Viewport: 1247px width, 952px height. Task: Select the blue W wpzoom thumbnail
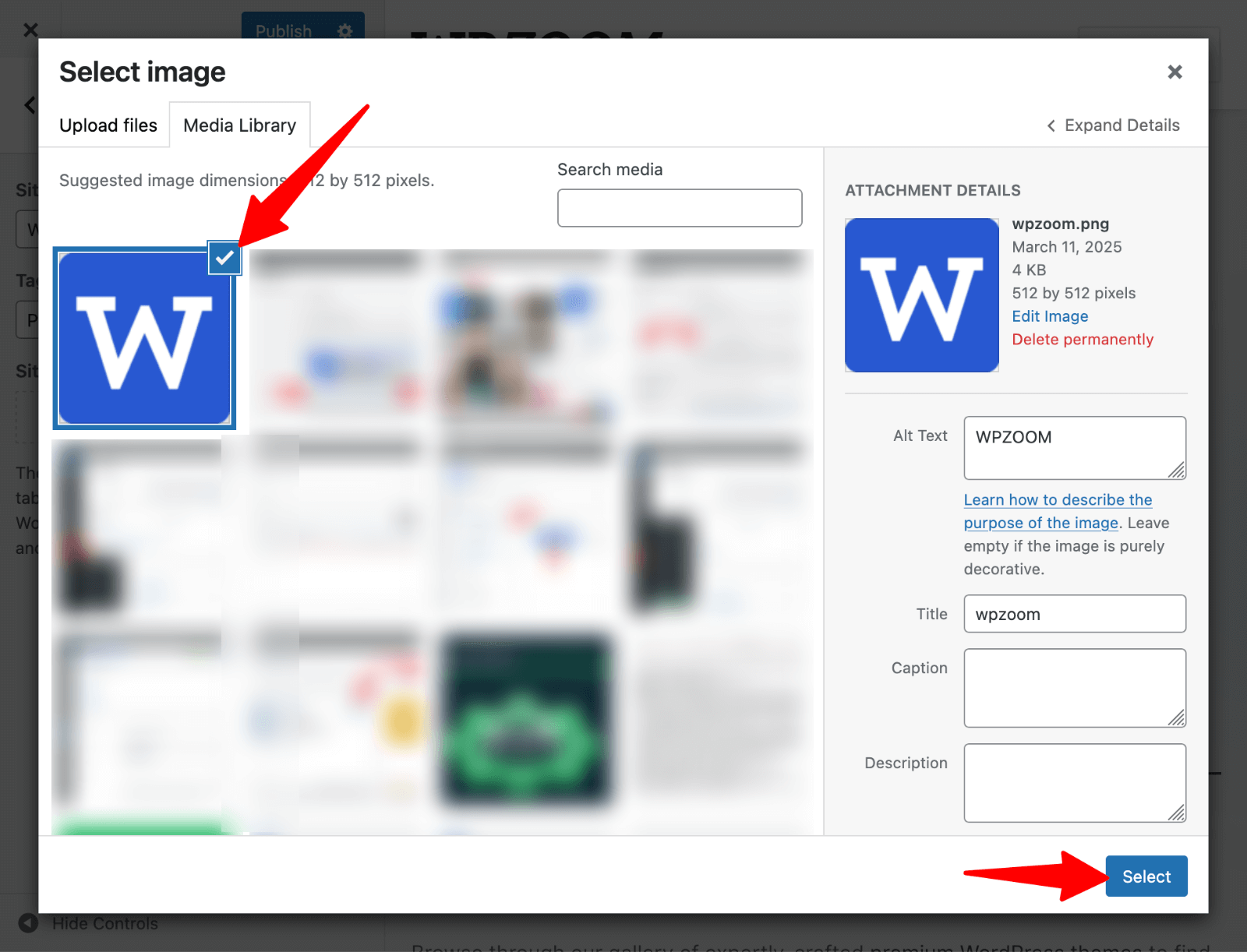(x=144, y=338)
